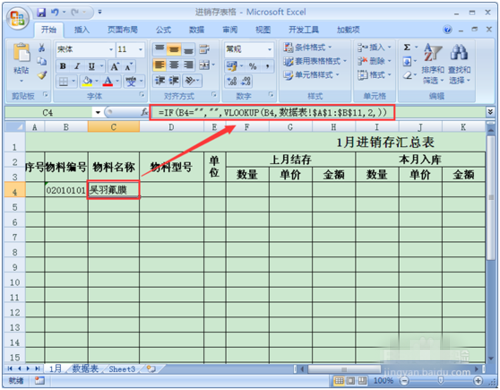Switch to the 页面布局 ribbon tab
The image size is (500, 390).
122,30
